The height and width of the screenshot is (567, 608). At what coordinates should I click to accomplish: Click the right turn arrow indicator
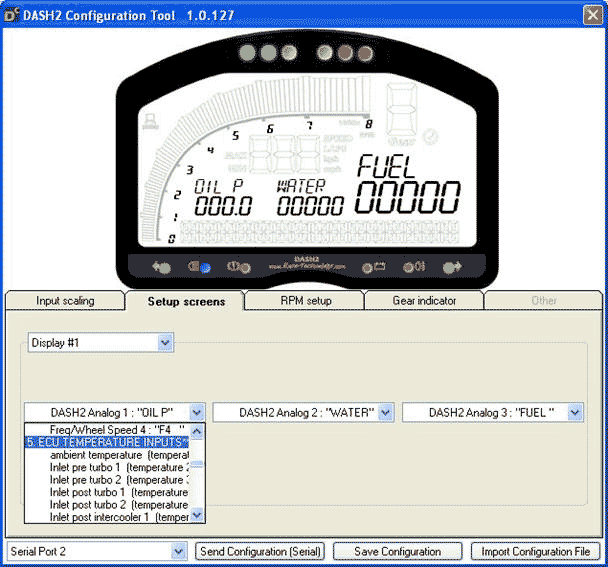(451, 267)
